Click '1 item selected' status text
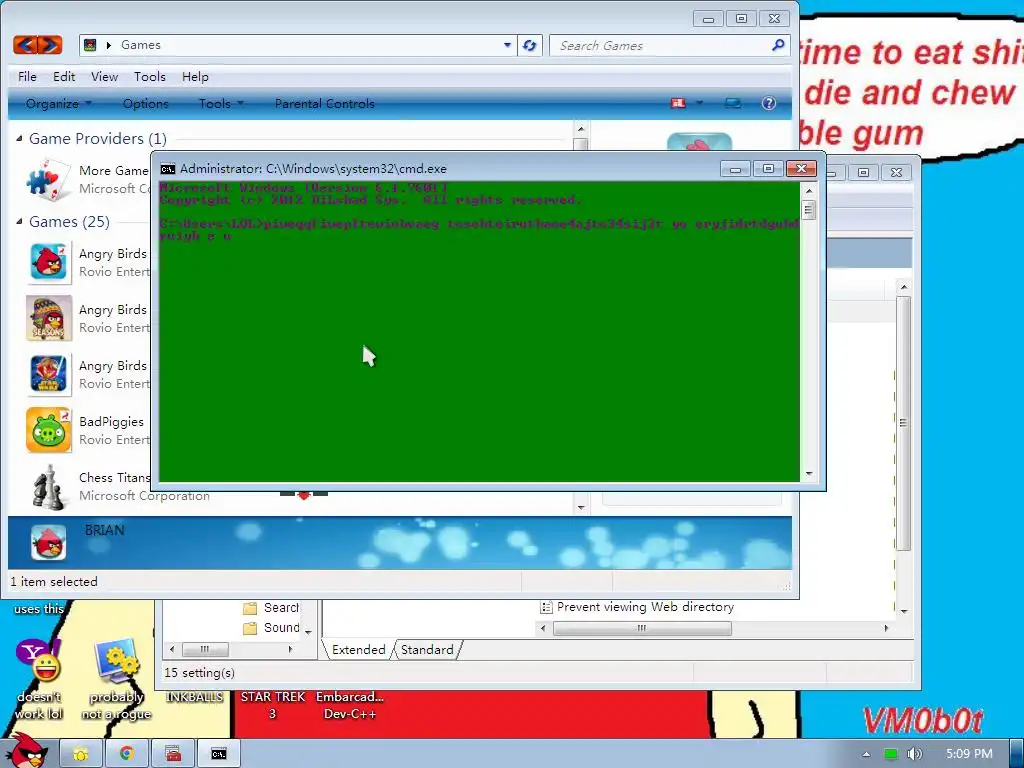Screen dimensions: 1024x768 coord(54,582)
